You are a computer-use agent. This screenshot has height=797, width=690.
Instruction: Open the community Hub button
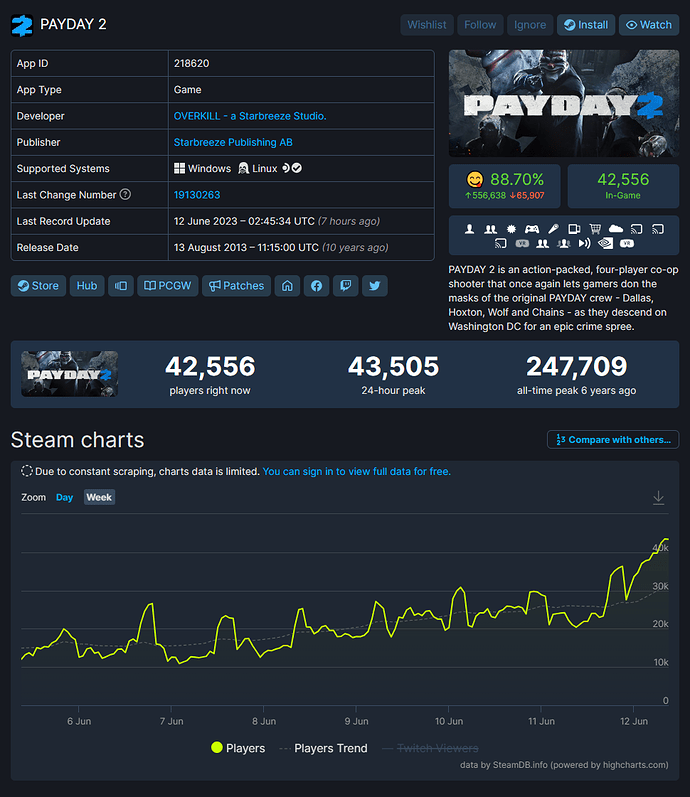coord(87,286)
